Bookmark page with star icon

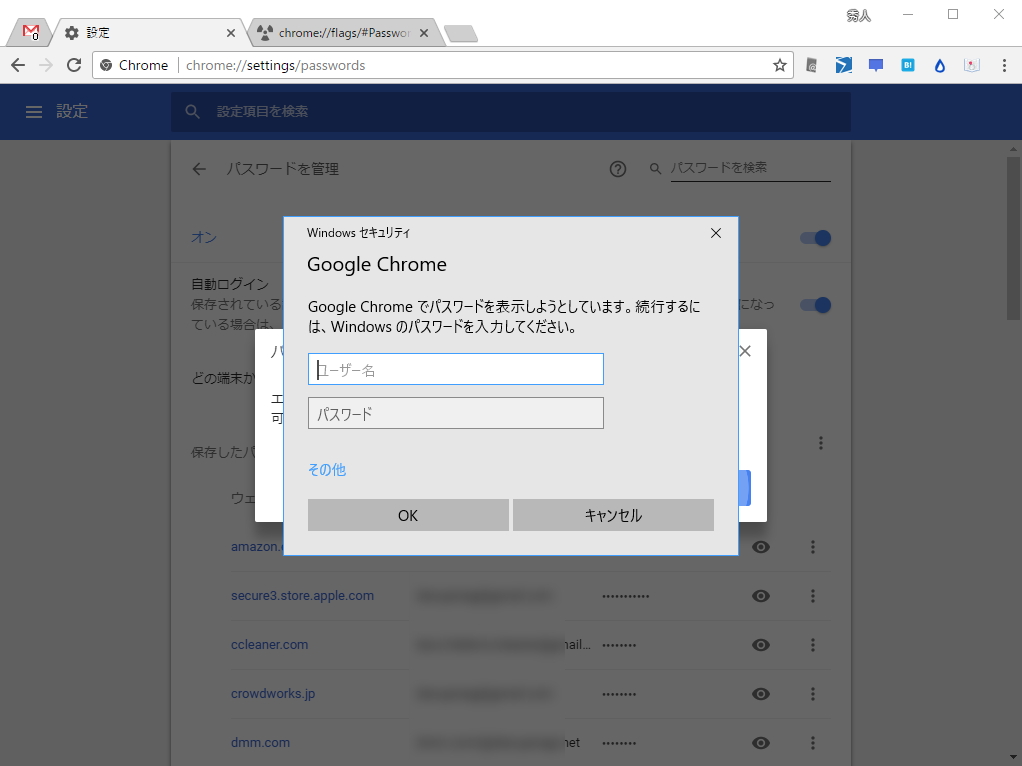pos(780,65)
